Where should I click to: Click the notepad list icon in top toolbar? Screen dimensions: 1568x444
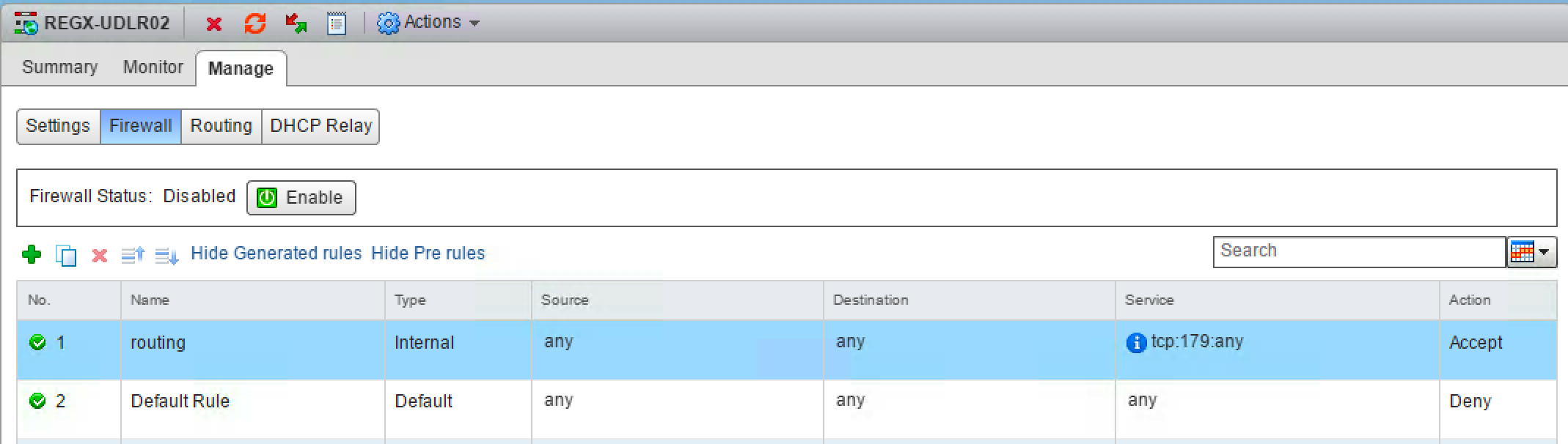(x=337, y=24)
